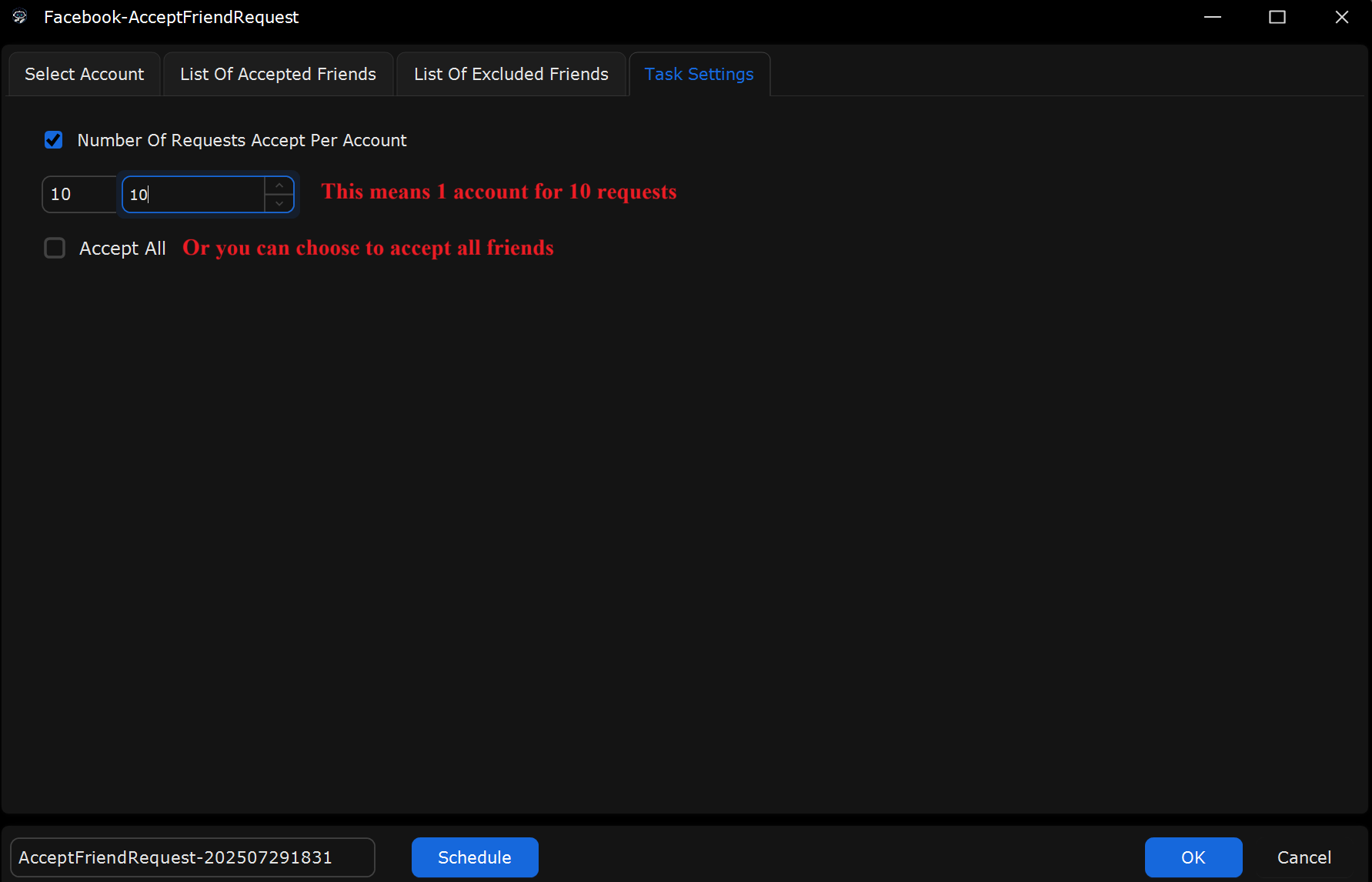Switch to the Select Account tab
This screenshot has width=1372, height=882.
[85, 74]
